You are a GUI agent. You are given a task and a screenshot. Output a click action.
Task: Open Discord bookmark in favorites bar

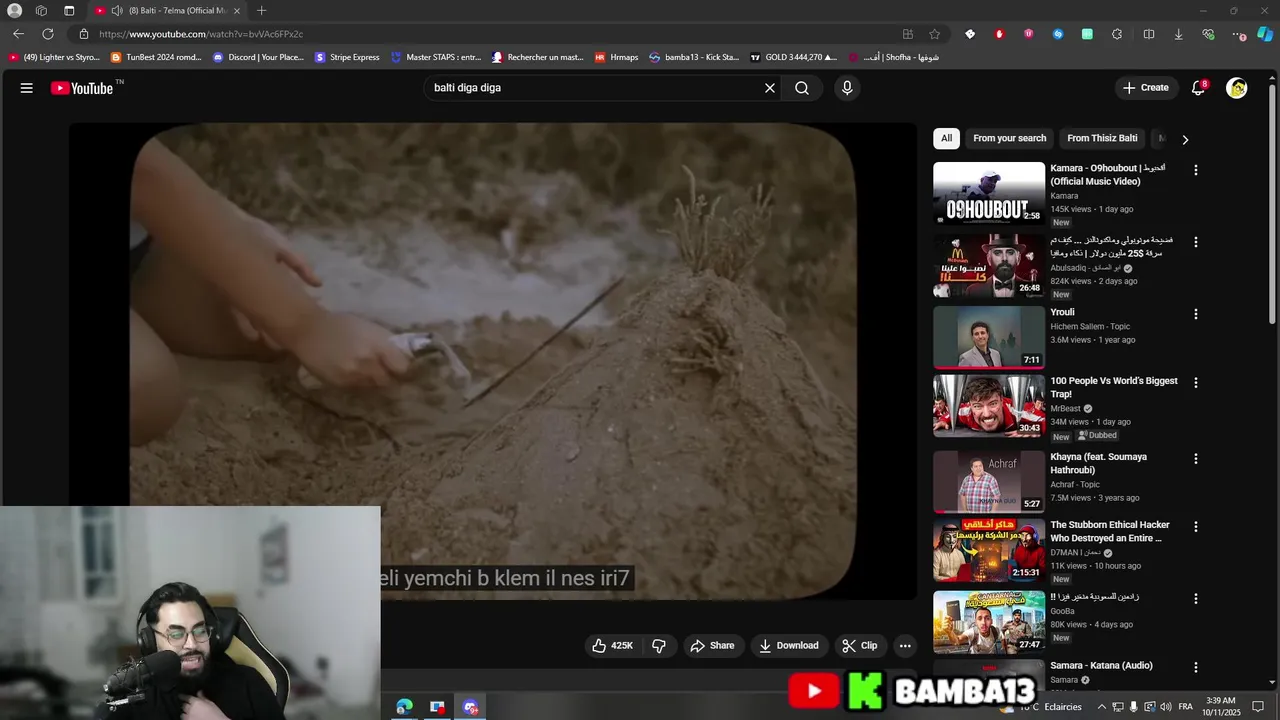(x=258, y=57)
